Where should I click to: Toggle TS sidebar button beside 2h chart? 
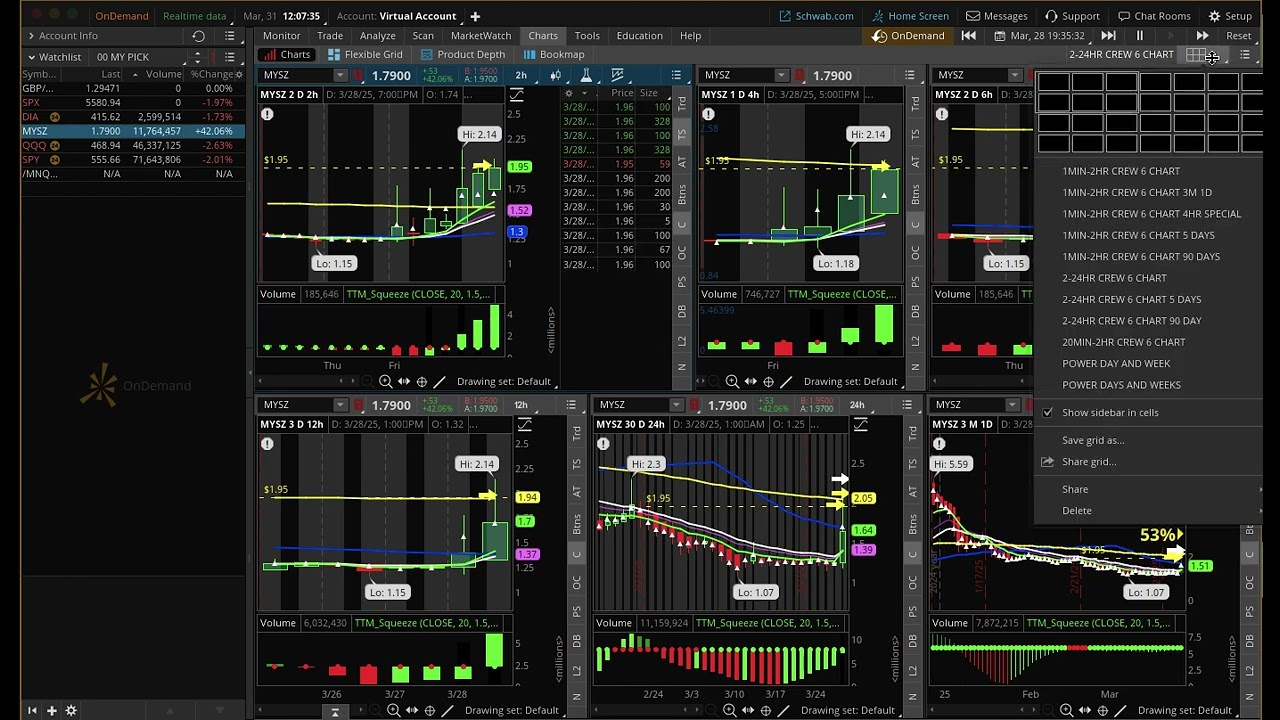(683, 134)
